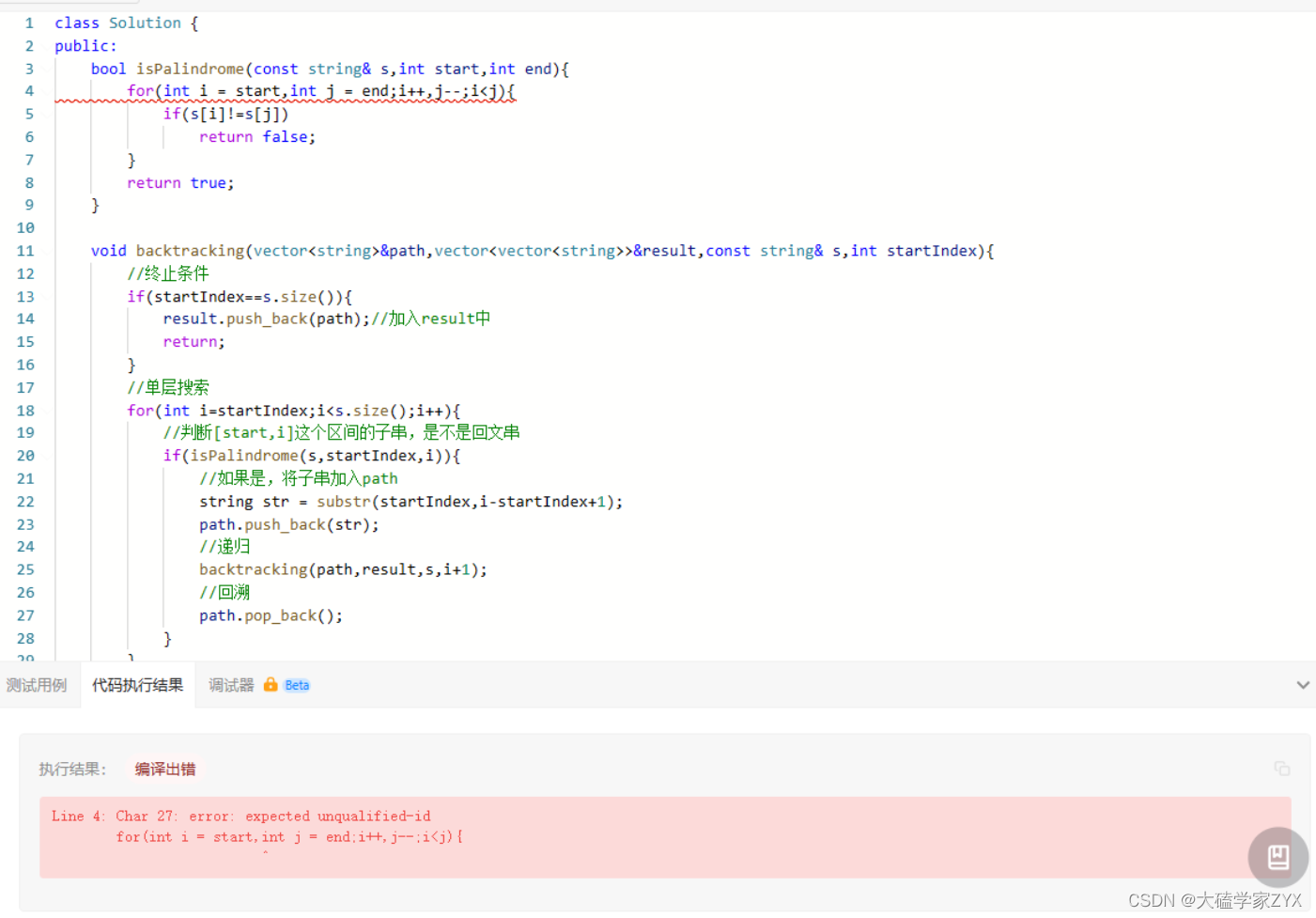This screenshot has height=918, width=1316.
Task: Click the echoed for loop in error box
Action: pos(289,836)
